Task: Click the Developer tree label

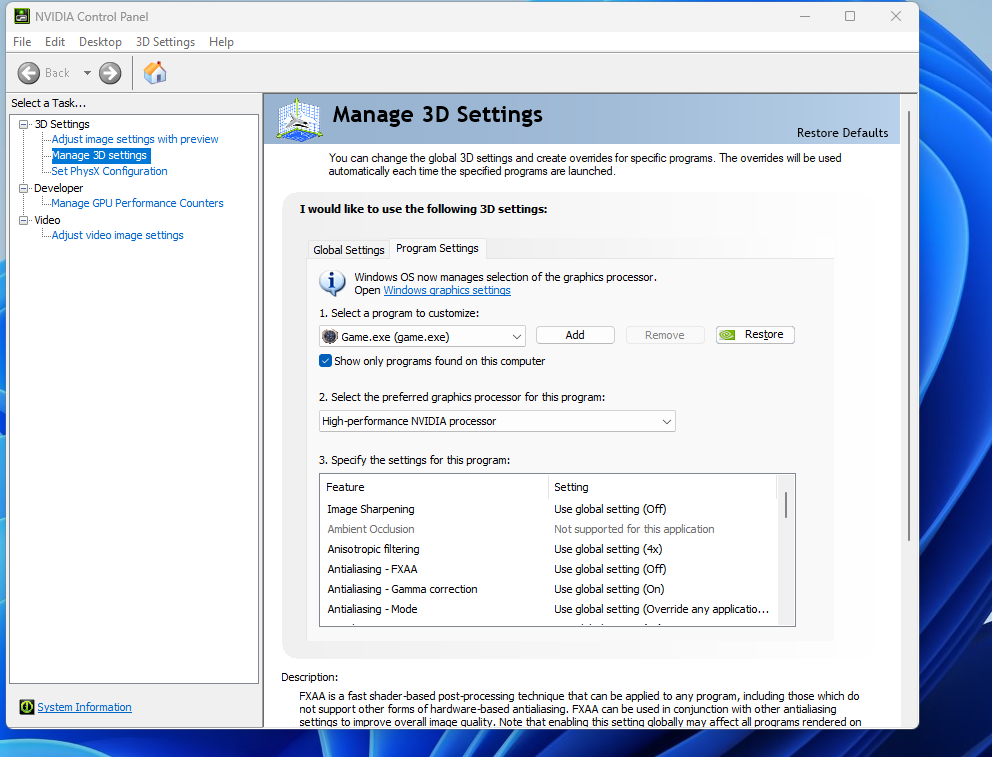Action: (x=58, y=188)
